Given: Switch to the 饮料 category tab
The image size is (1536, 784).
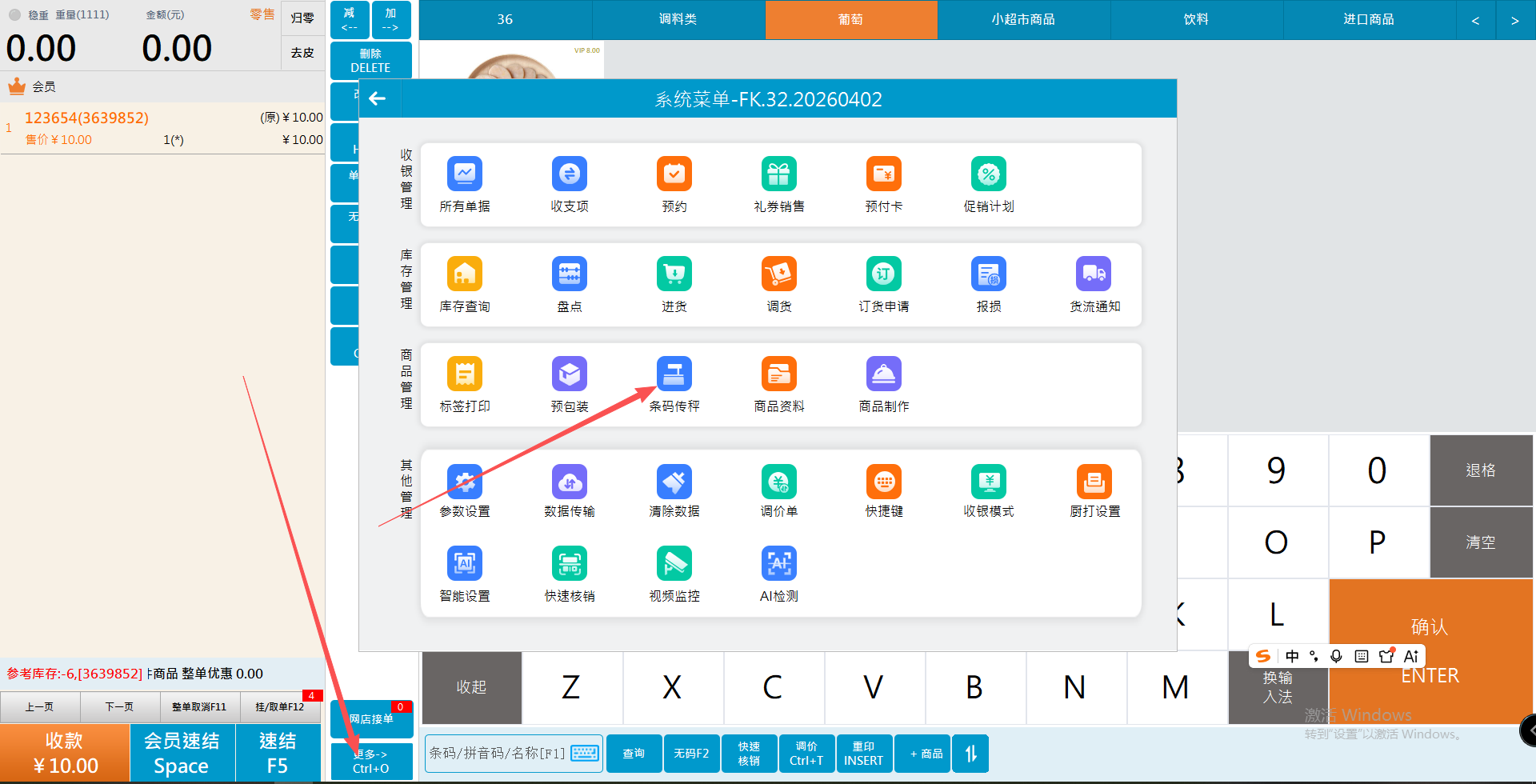Looking at the screenshot, I should coord(1196,19).
